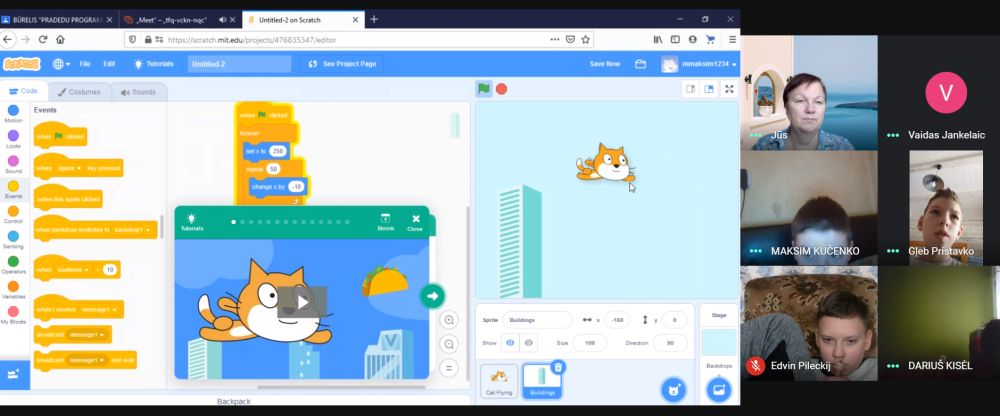The image size is (1000, 416).
Task: Show the sprite with the eye icon
Action: tap(510, 343)
